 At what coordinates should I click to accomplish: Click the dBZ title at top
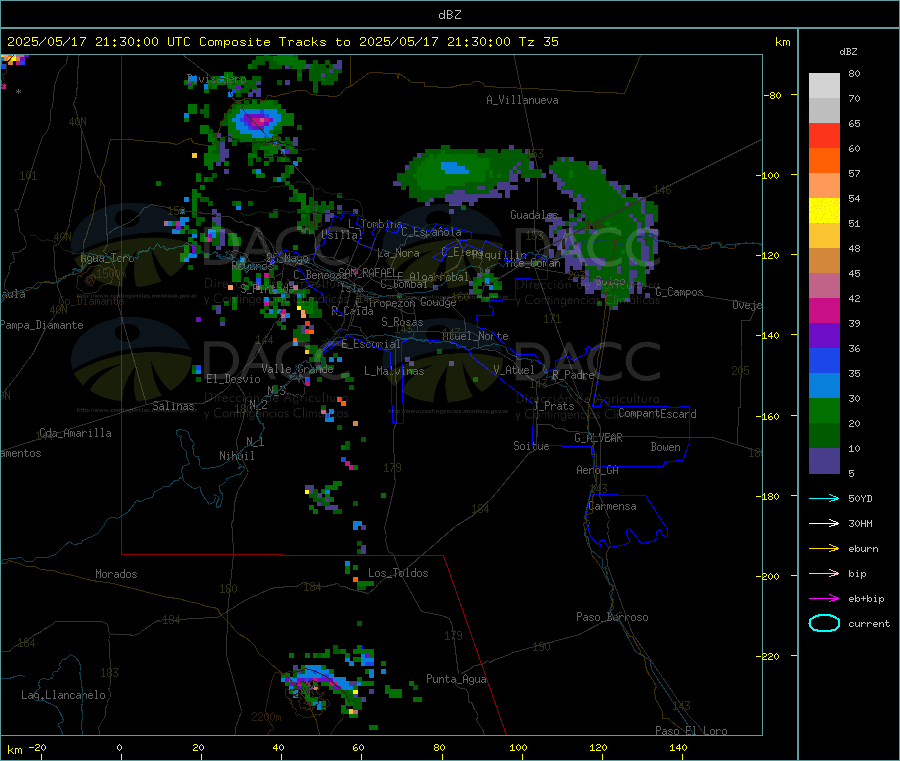pyautogui.click(x=449, y=15)
